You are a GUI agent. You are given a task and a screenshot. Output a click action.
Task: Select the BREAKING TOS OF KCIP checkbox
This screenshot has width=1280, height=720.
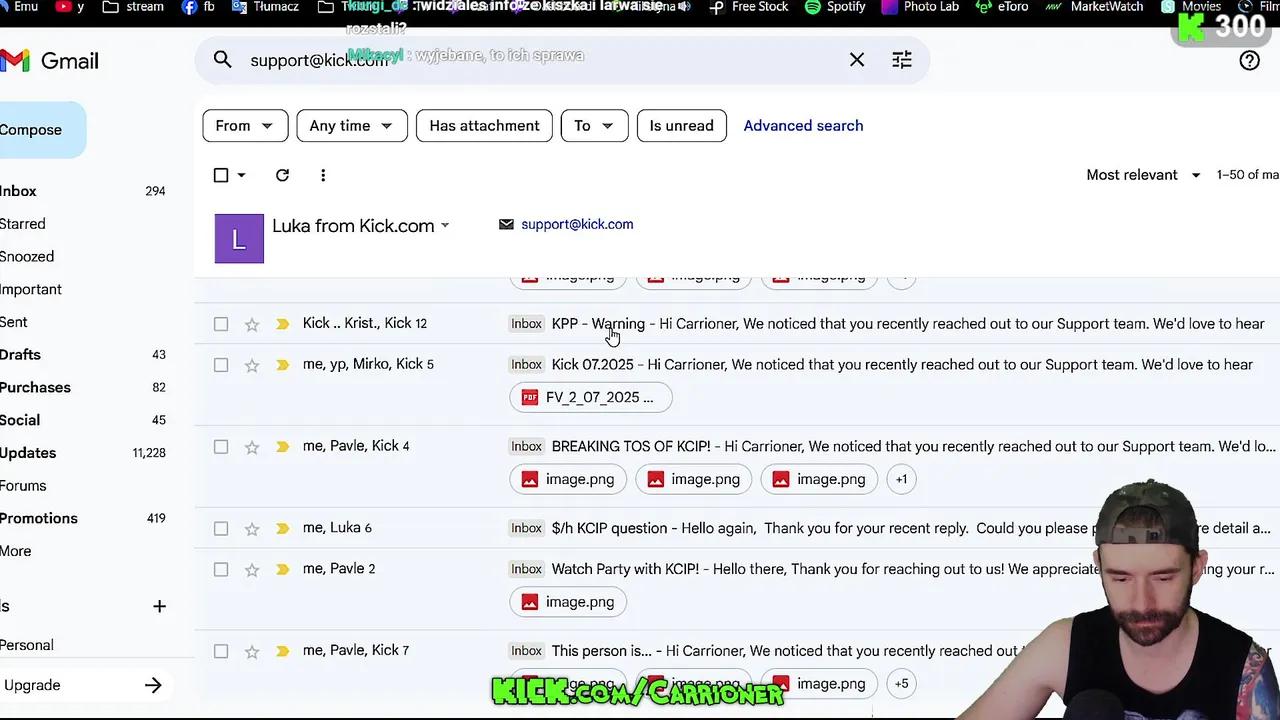pos(221,447)
